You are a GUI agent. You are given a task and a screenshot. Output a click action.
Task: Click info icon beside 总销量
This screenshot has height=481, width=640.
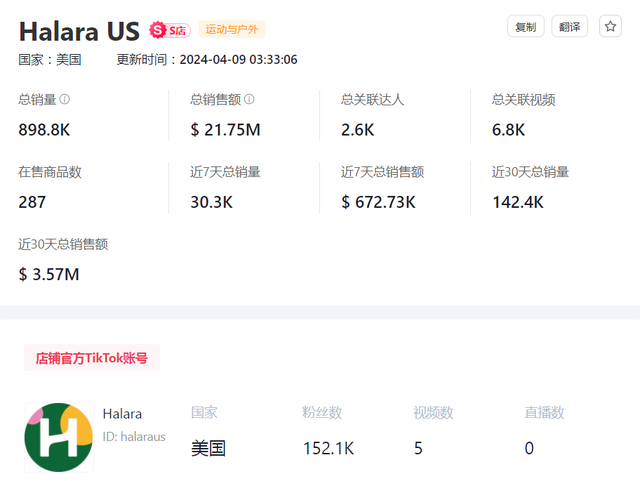coord(64,99)
